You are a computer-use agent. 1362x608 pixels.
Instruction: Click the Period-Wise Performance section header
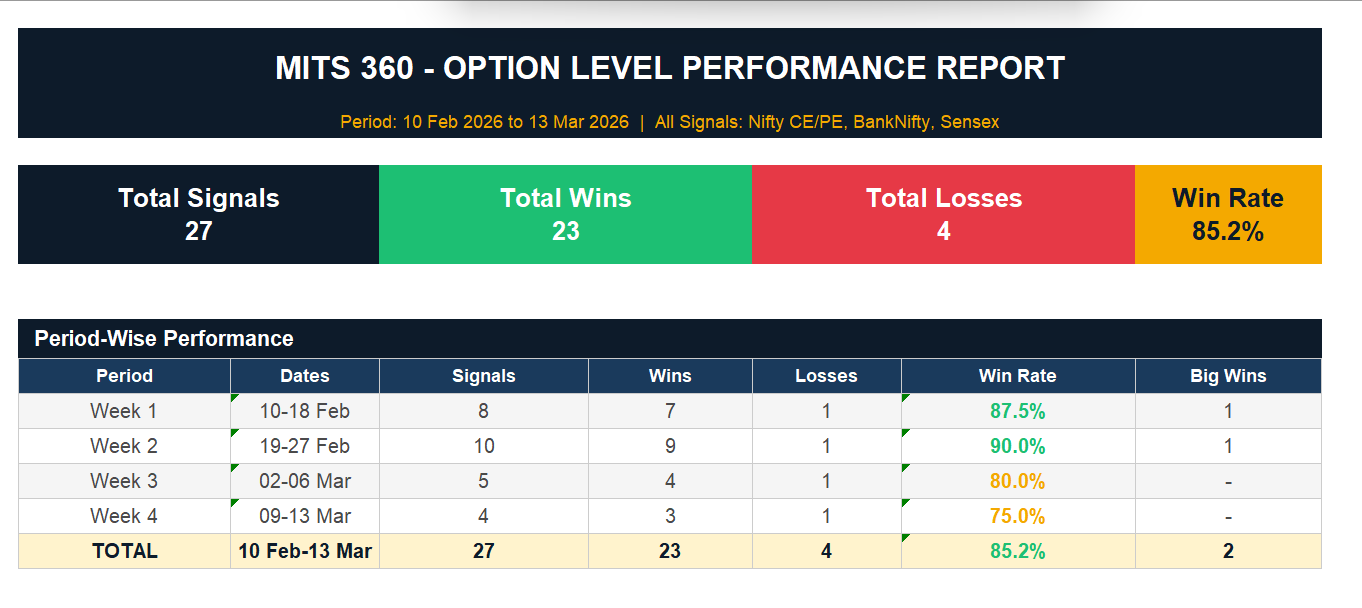(164, 338)
